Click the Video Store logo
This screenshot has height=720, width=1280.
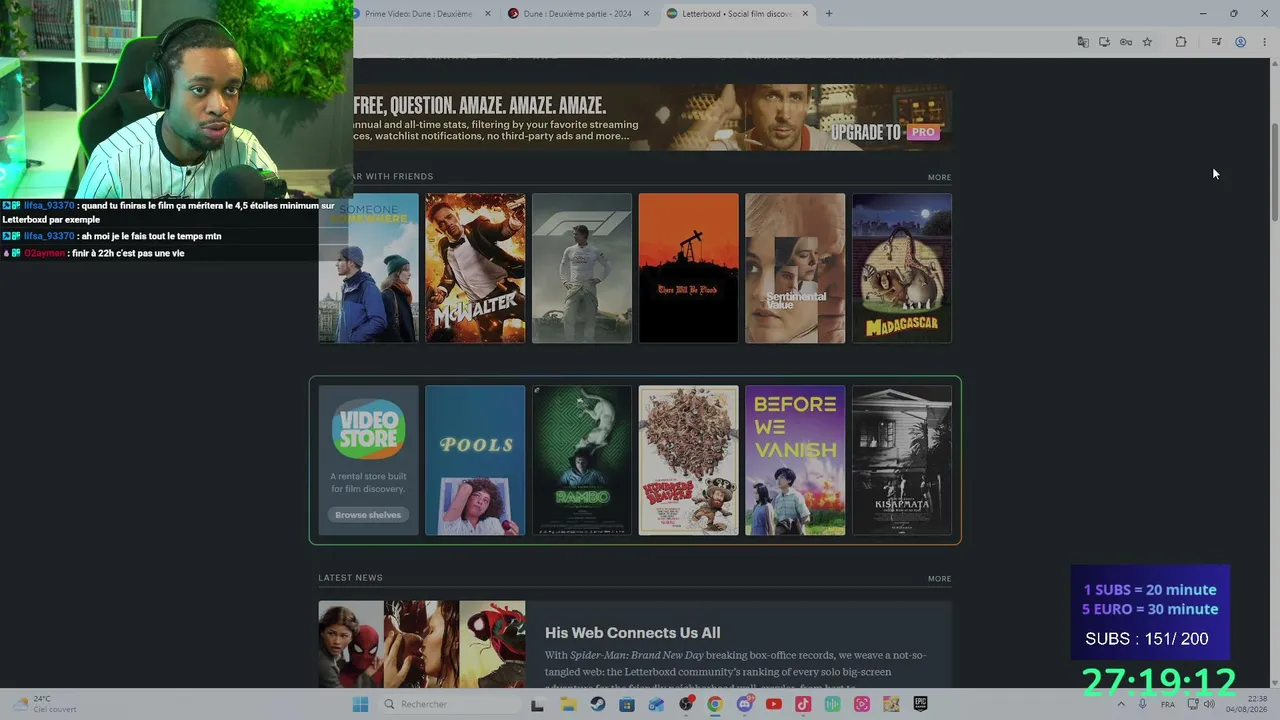click(x=368, y=429)
